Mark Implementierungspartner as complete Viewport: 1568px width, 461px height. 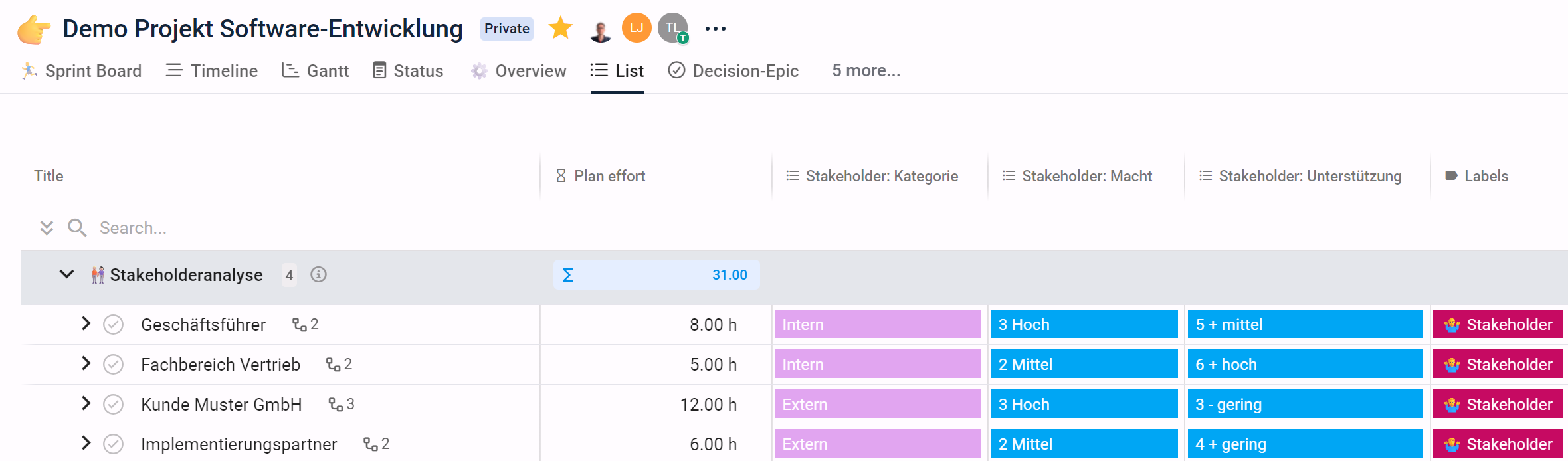pos(114,444)
